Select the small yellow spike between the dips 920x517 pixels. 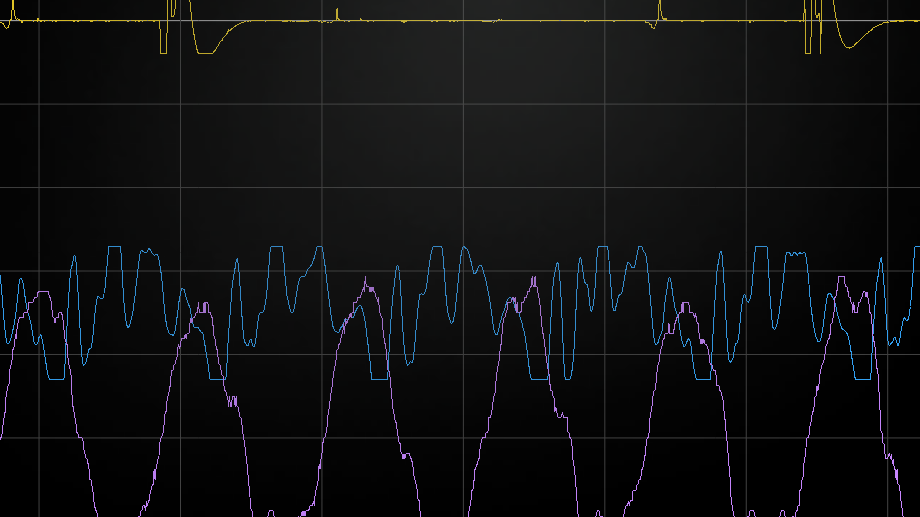(338, 13)
